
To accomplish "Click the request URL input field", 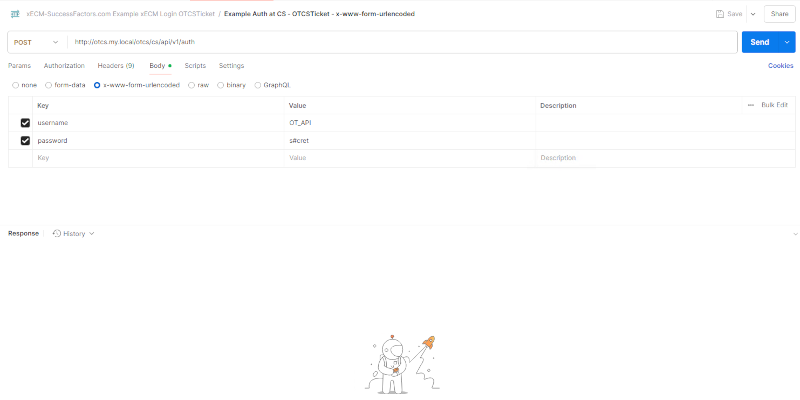I will [x=400, y=42].
